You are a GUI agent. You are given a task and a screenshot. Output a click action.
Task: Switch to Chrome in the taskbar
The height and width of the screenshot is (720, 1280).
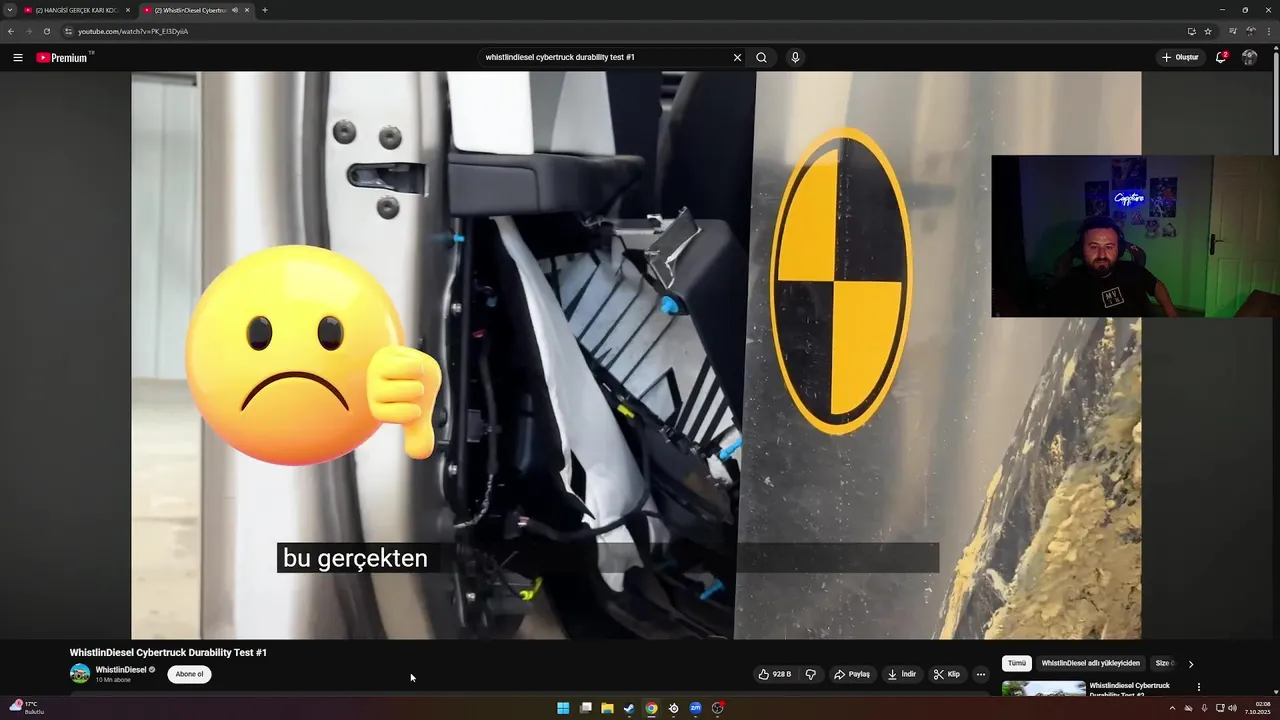(651, 708)
